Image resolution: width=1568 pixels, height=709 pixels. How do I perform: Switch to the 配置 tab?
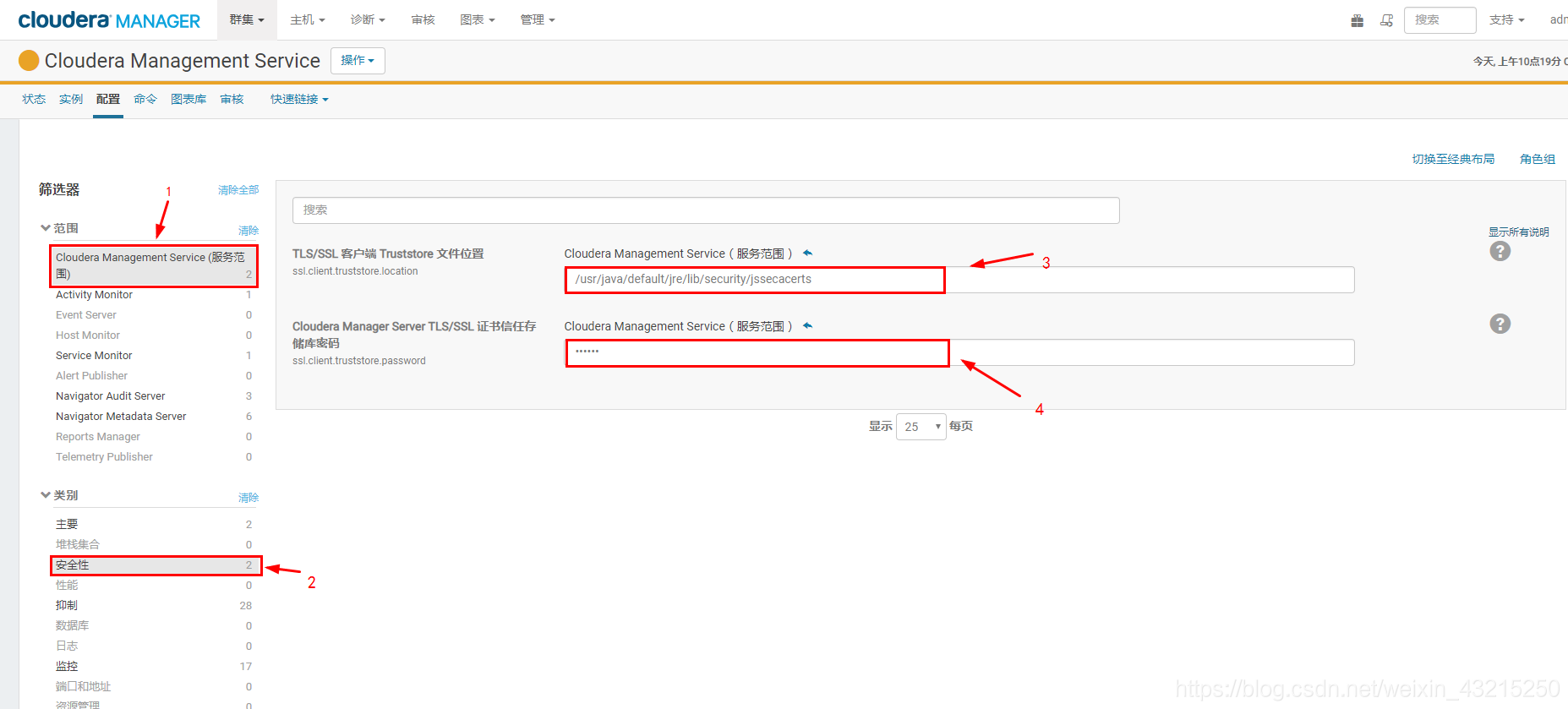108,99
